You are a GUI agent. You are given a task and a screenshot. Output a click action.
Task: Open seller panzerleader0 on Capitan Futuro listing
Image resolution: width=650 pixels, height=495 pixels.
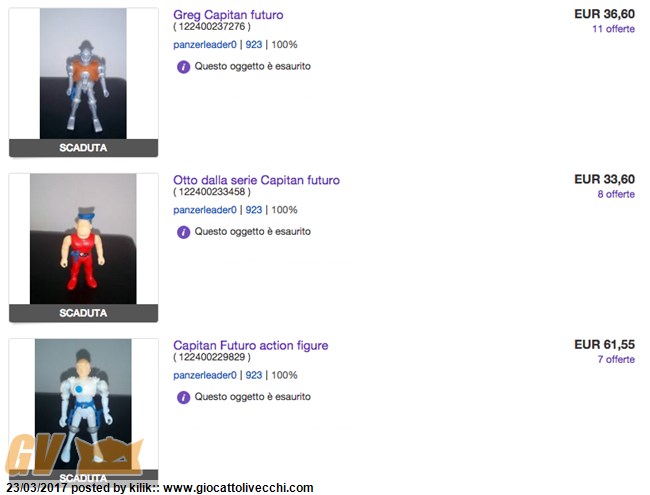click(205, 375)
